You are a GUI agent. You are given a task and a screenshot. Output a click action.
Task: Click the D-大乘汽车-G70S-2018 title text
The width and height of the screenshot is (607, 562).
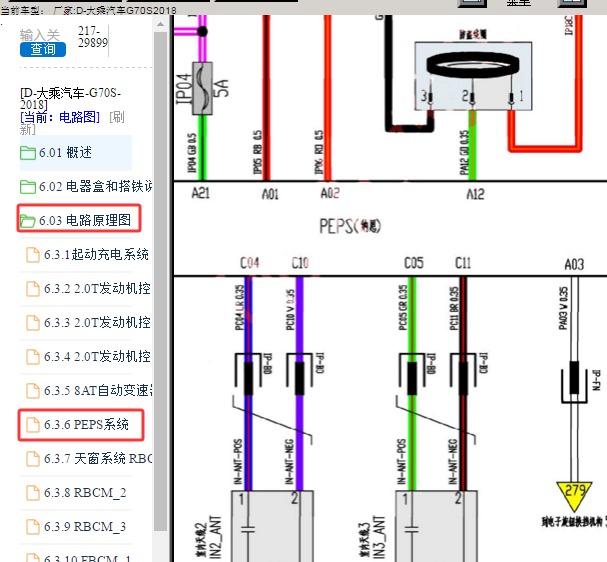click(70, 99)
